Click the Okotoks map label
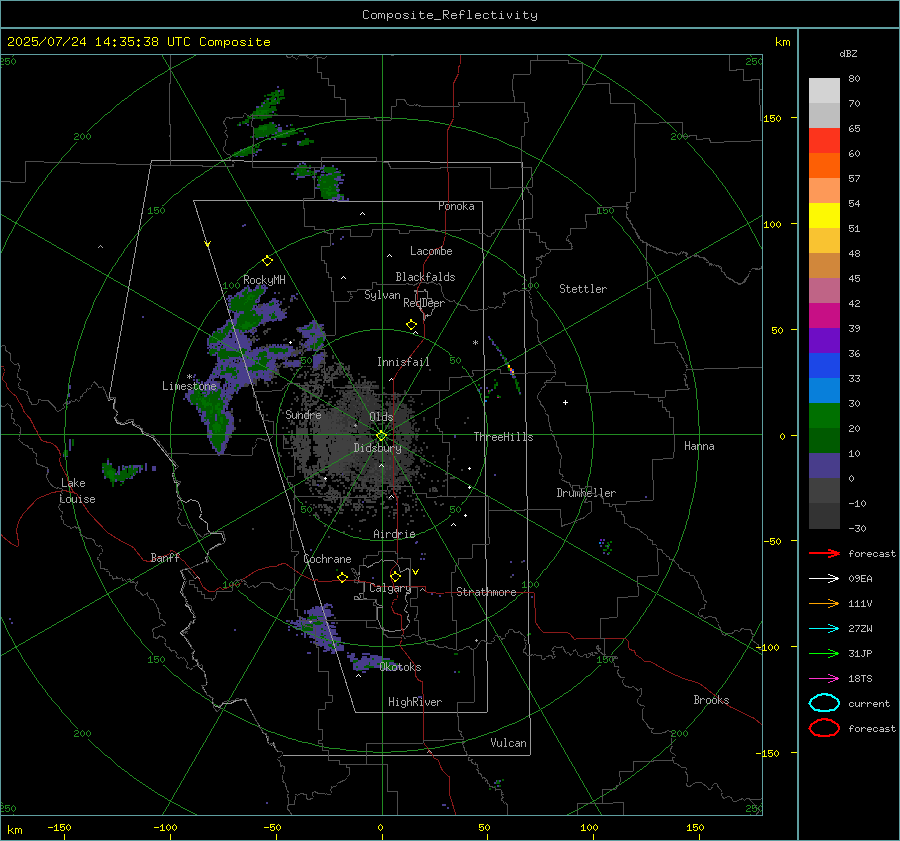 pos(400,667)
